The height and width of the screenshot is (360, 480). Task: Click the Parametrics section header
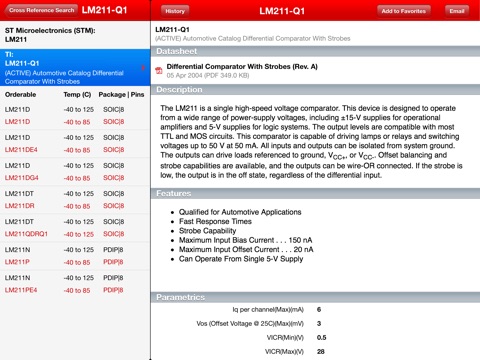tap(315, 297)
